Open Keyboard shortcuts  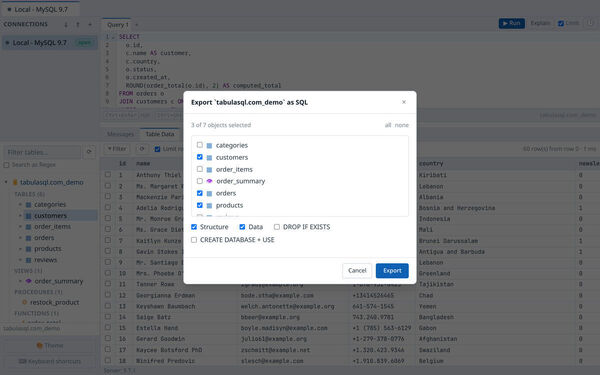(x=49, y=361)
